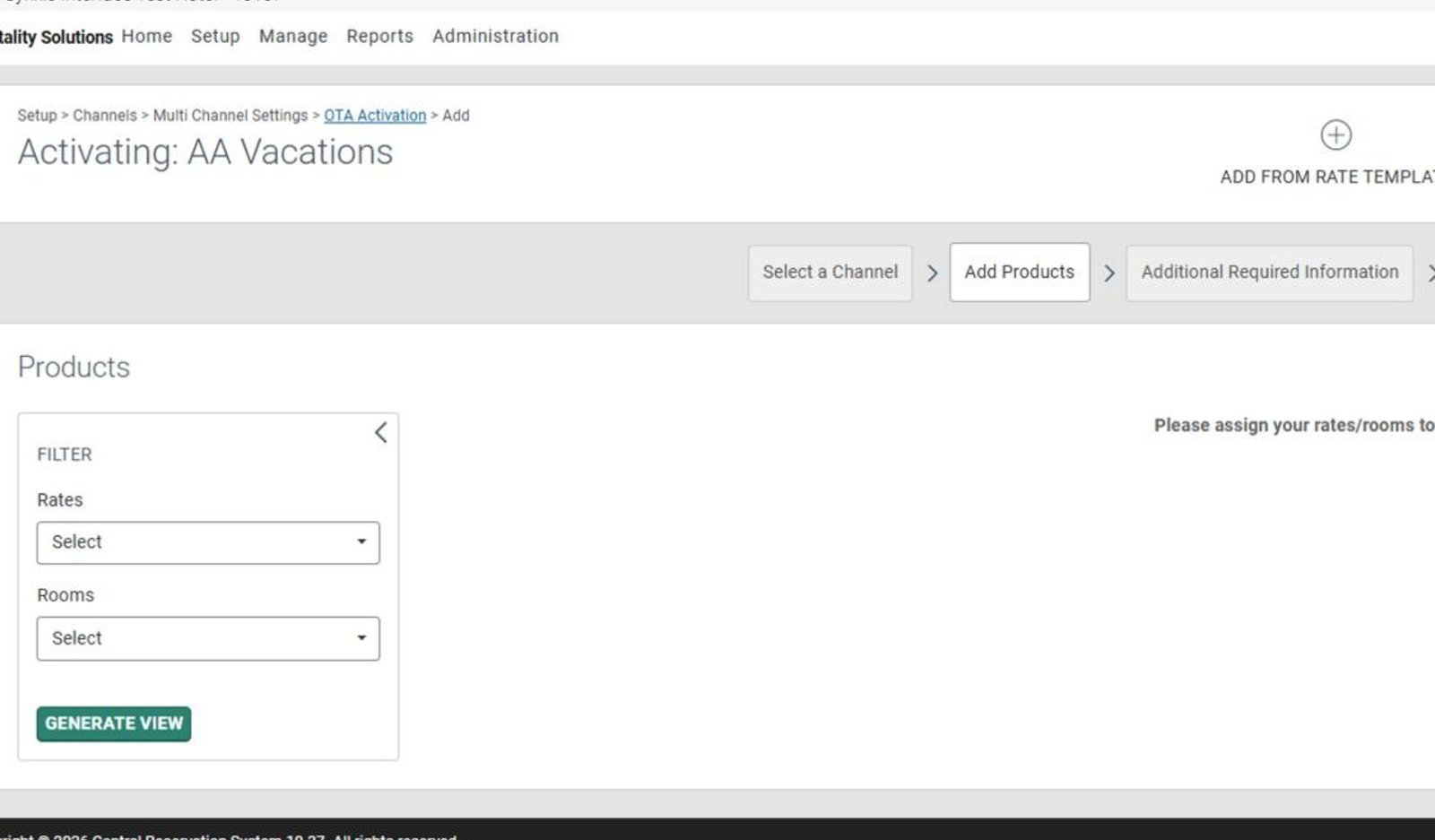Click the arrow between Select a Channel and Add Products

point(932,273)
